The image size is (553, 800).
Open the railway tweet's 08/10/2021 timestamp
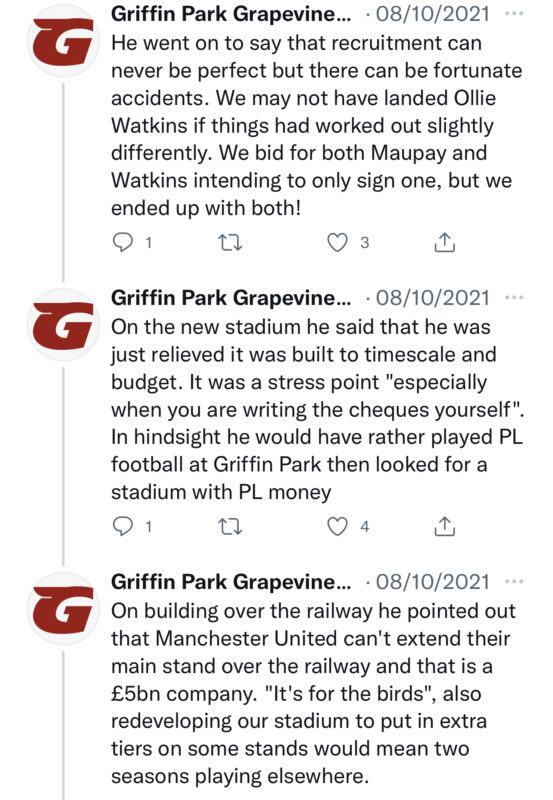pos(433,582)
